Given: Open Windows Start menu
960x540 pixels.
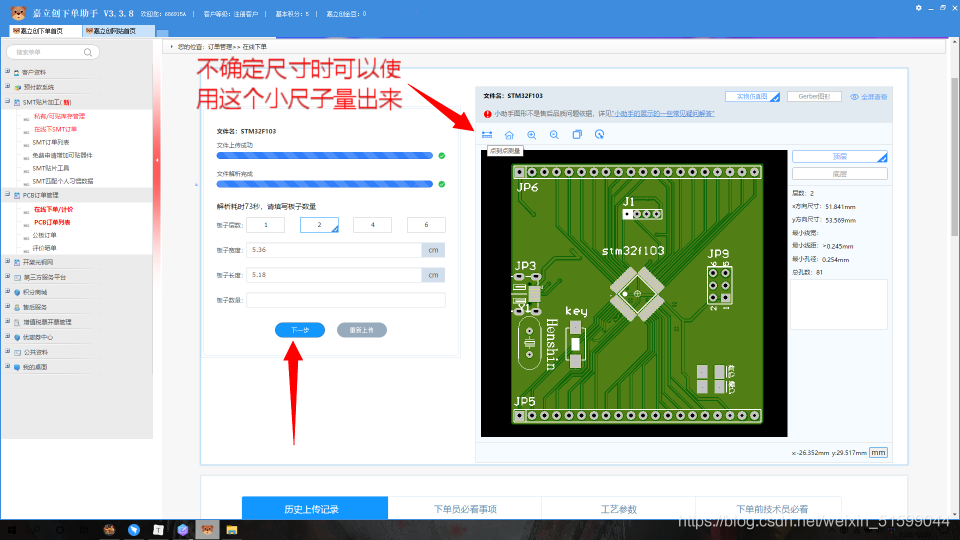Looking at the screenshot, I should coord(12,530).
